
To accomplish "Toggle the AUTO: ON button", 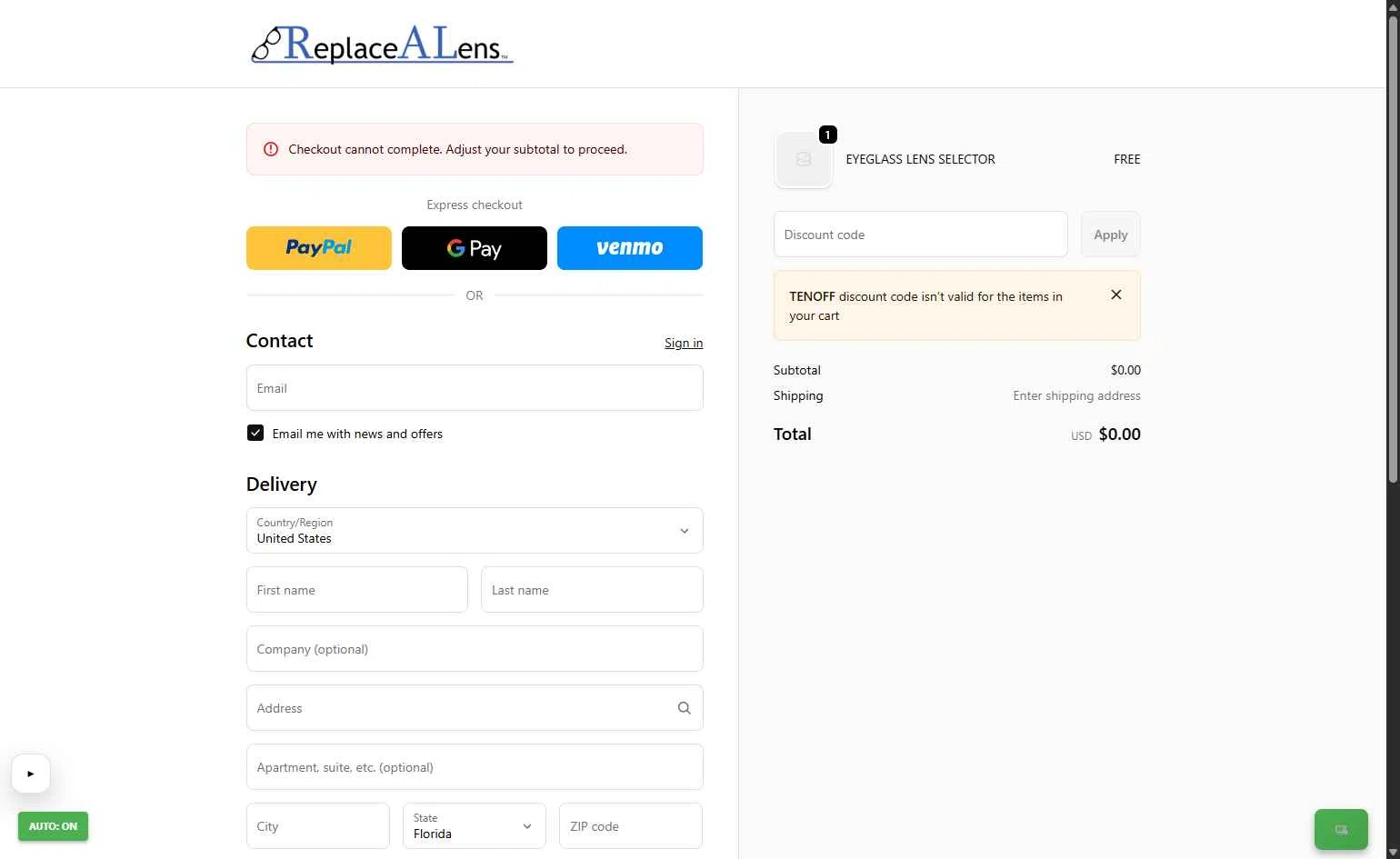I will (x=53, y=826).
